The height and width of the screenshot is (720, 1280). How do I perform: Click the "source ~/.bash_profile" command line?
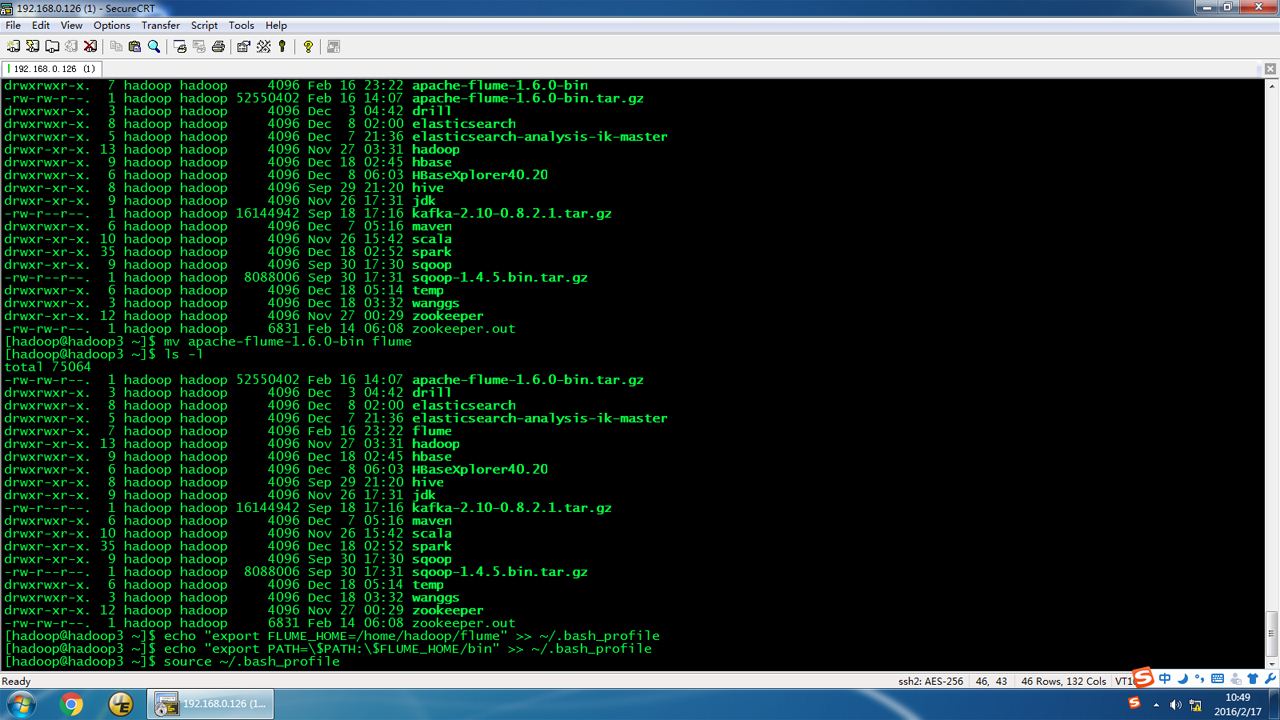click(x=252, y=662)
